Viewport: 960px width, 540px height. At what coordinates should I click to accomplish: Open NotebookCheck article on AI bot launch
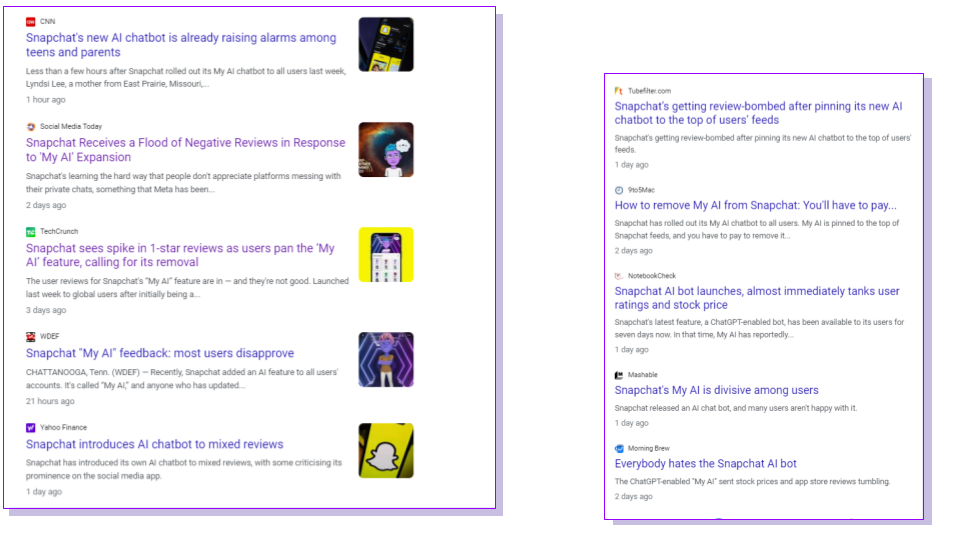click(x=757, y=298)
